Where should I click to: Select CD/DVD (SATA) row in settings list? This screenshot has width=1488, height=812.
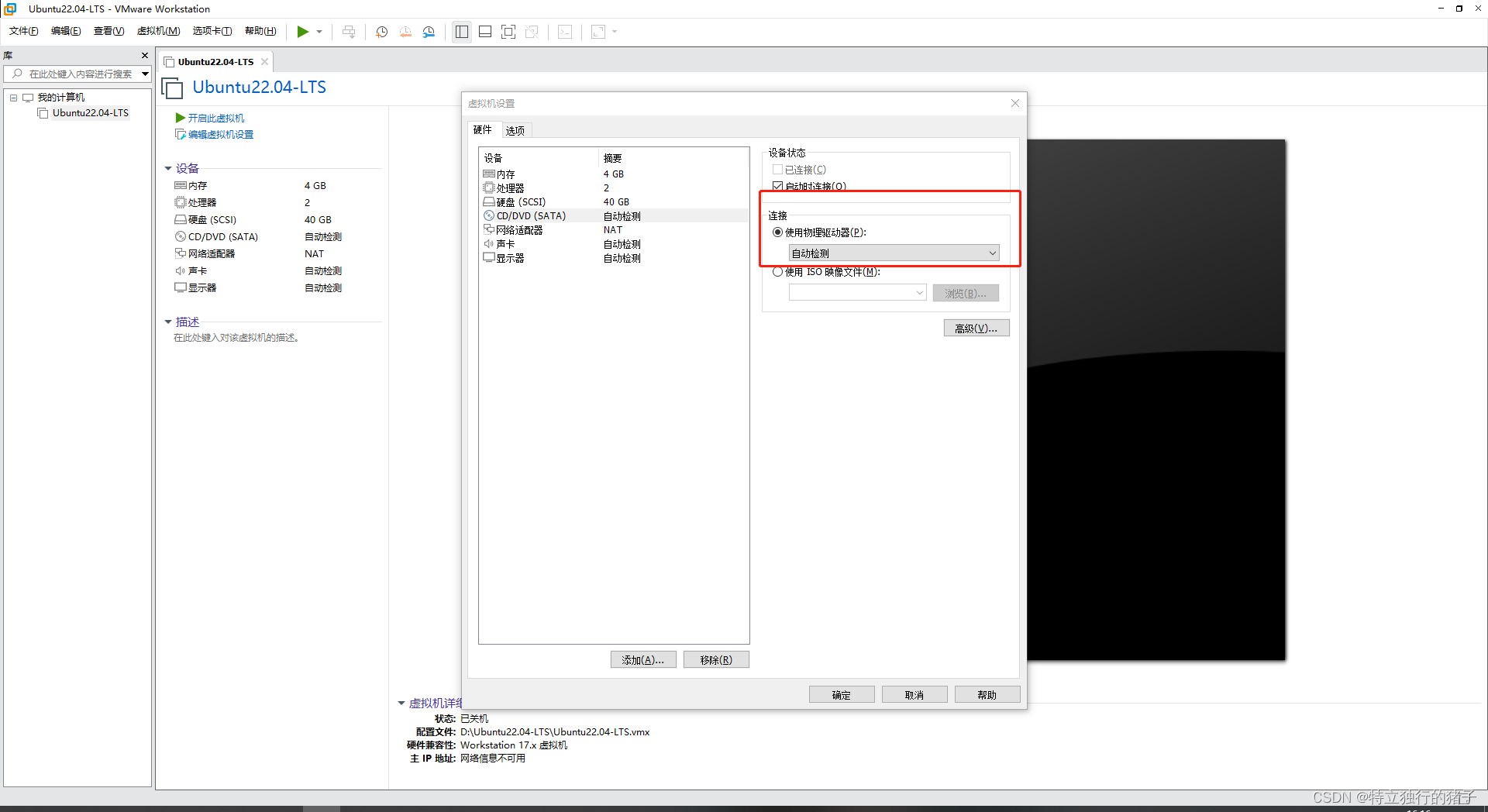pyautogui.click(x=614, y=216)
